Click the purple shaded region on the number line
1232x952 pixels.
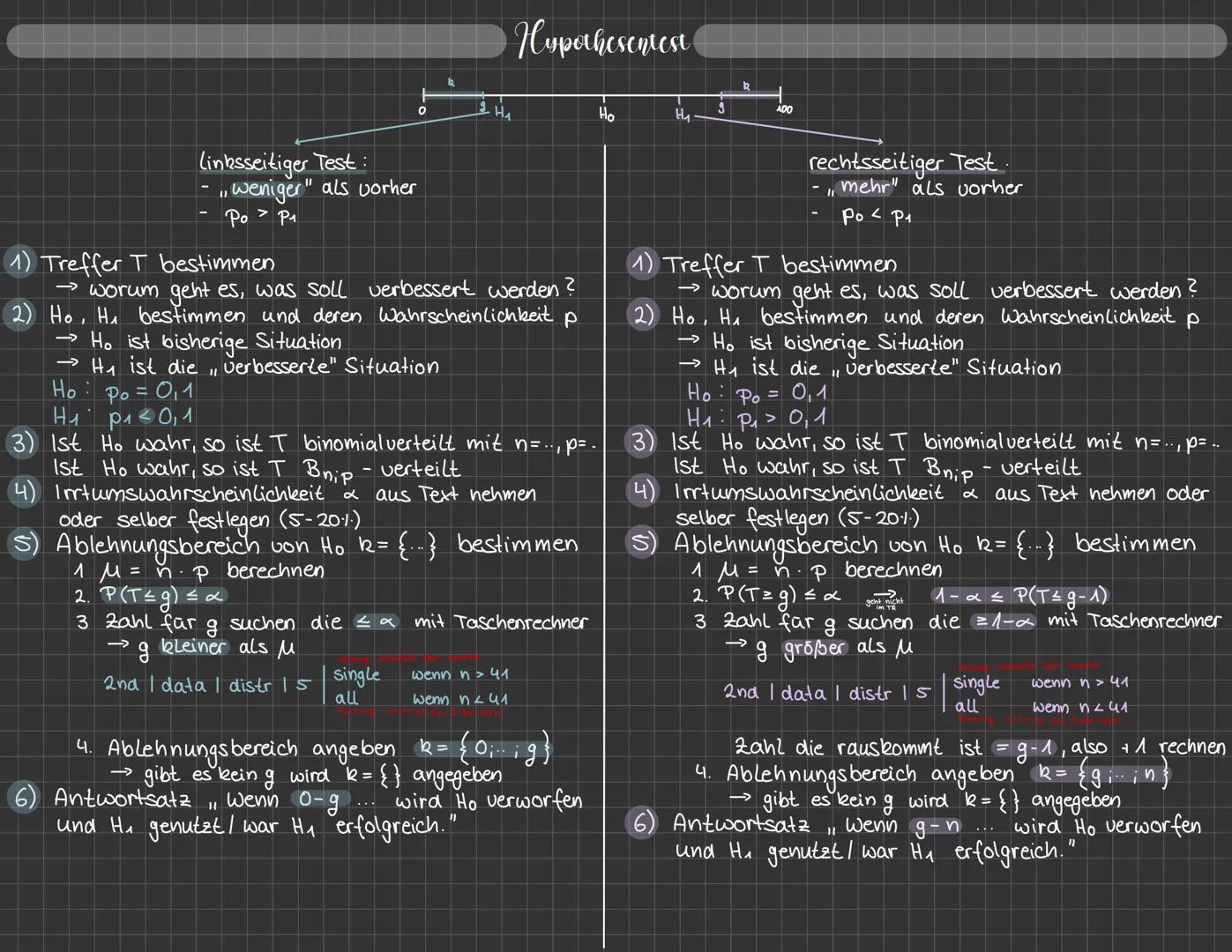750,95
